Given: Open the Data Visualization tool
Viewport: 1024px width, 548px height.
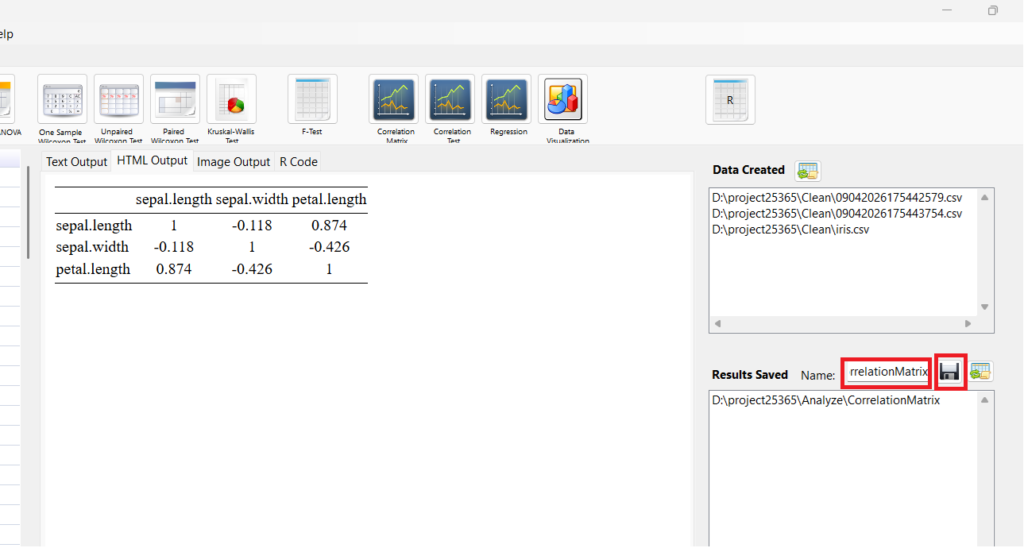Looking at the screenshot, I should tap(562, 100).
